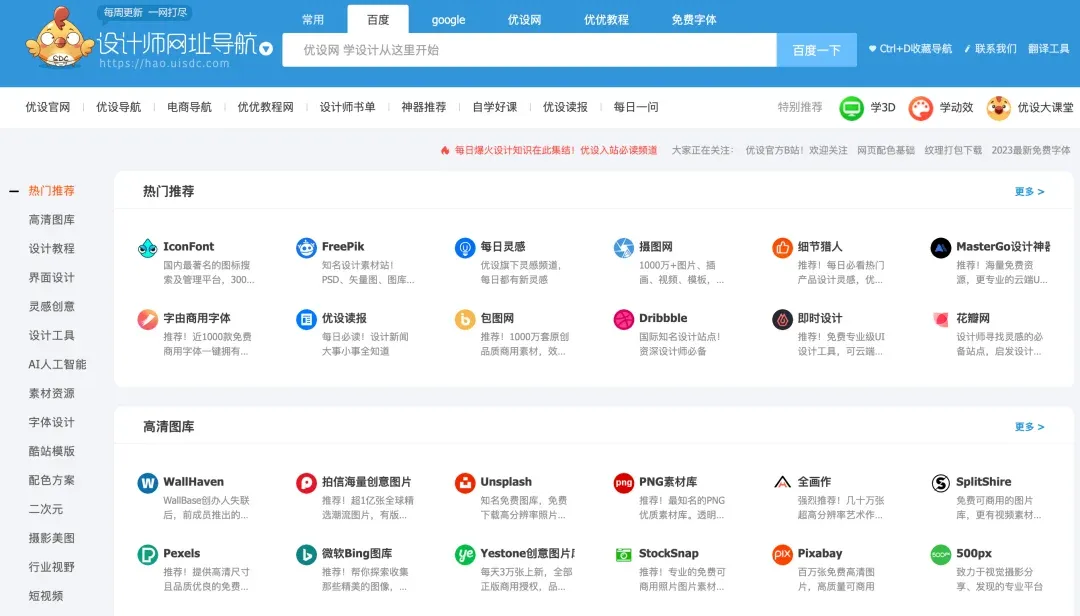This screenshot has width=1080, height=616.
Task: Select 摄影美图 in the left sidebar
Action: point(52,538)
